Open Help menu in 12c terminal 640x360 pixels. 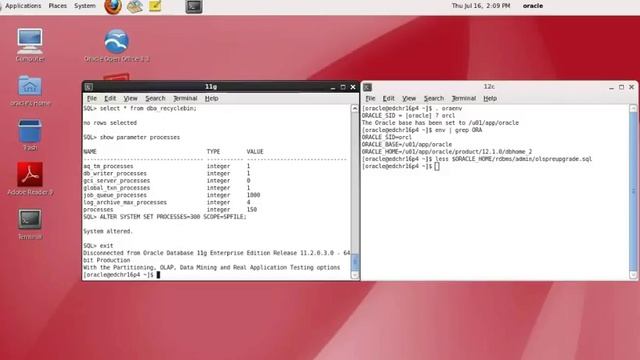[x=490, y=98]
